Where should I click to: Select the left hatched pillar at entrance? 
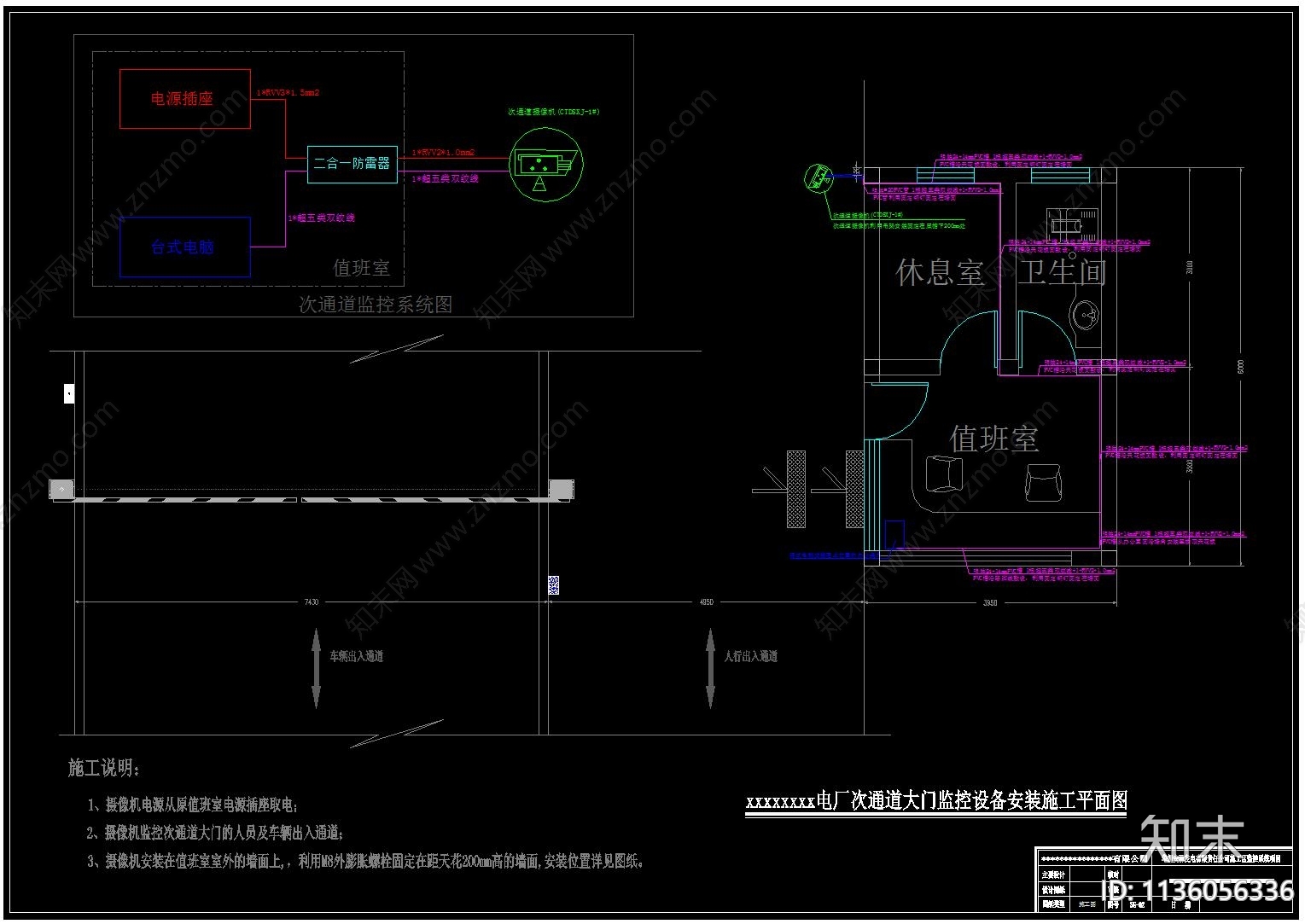(795, 489)
